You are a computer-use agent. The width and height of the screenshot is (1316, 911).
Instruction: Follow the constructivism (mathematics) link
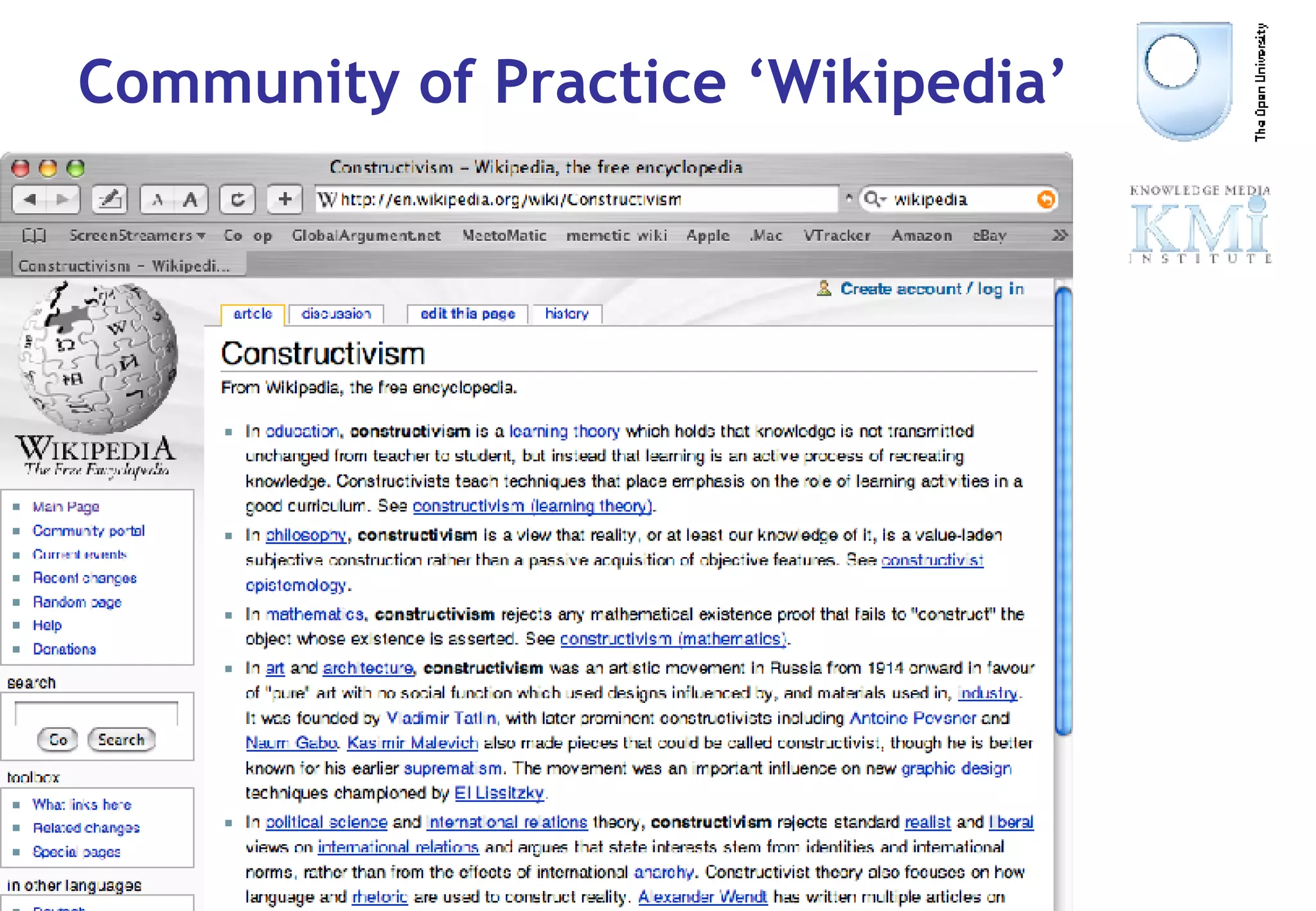tap(673, 639)
